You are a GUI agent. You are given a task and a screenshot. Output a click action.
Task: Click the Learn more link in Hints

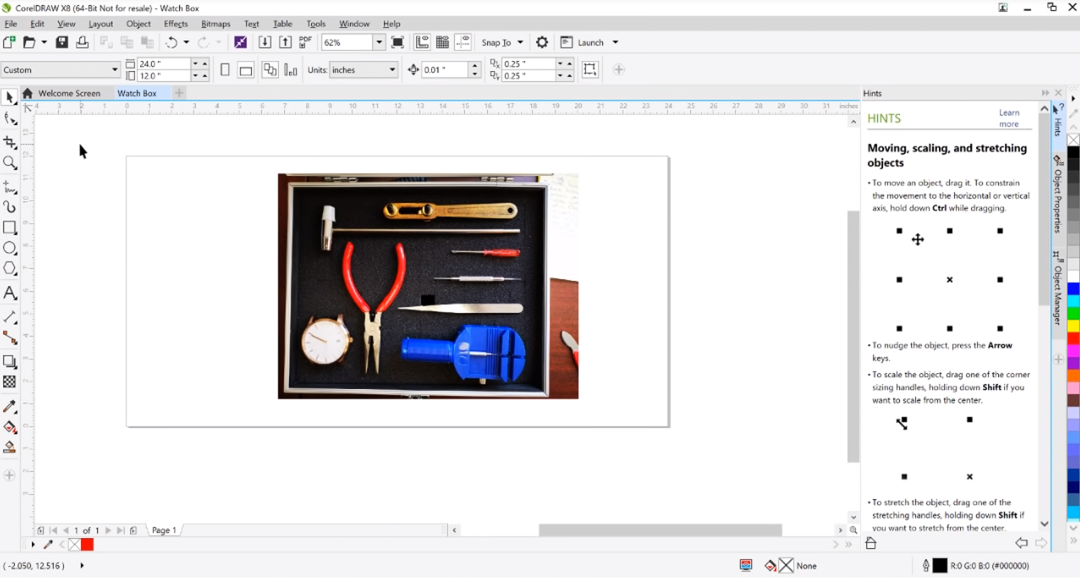point(1011,117)
